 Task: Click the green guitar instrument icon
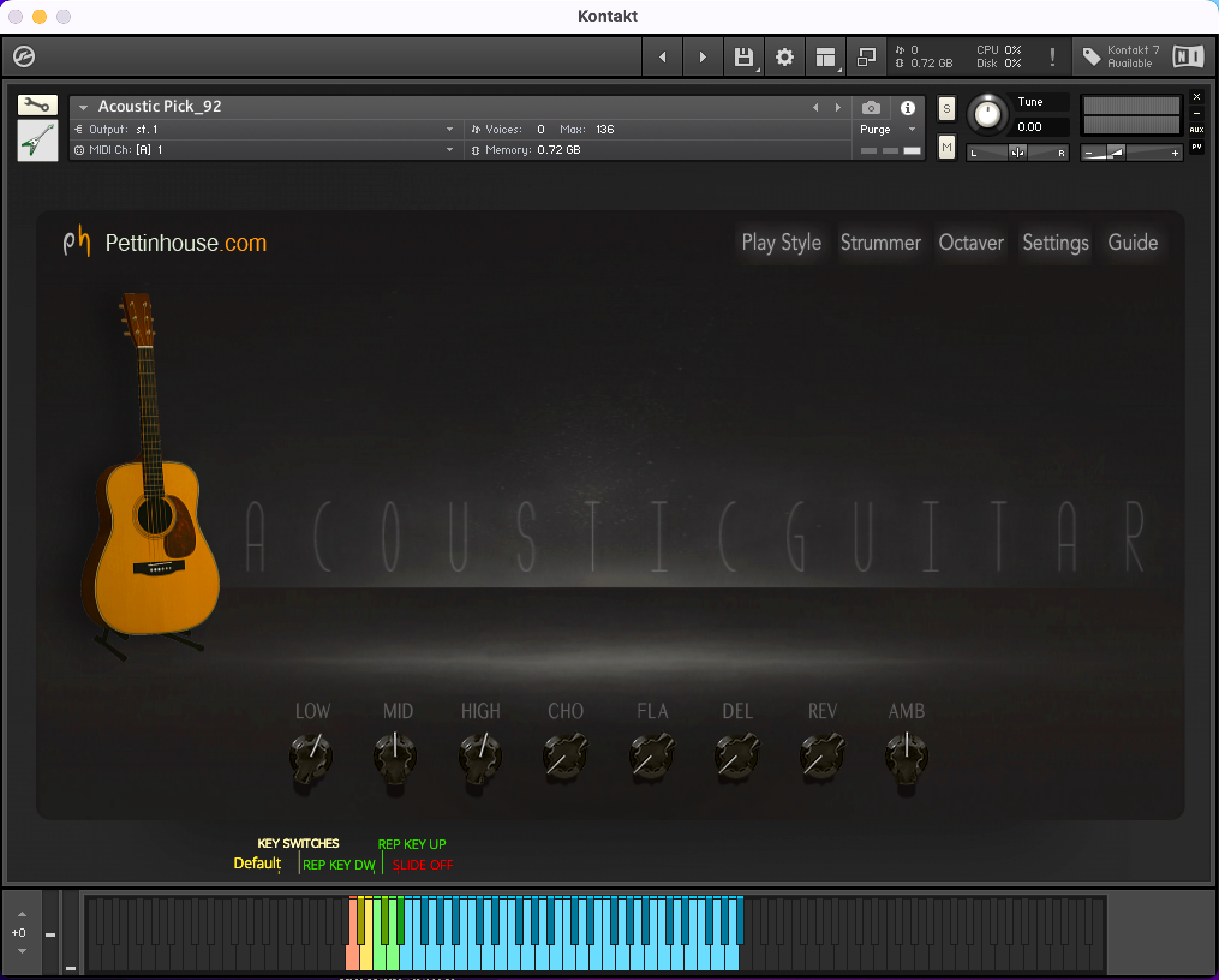[37, 140]
